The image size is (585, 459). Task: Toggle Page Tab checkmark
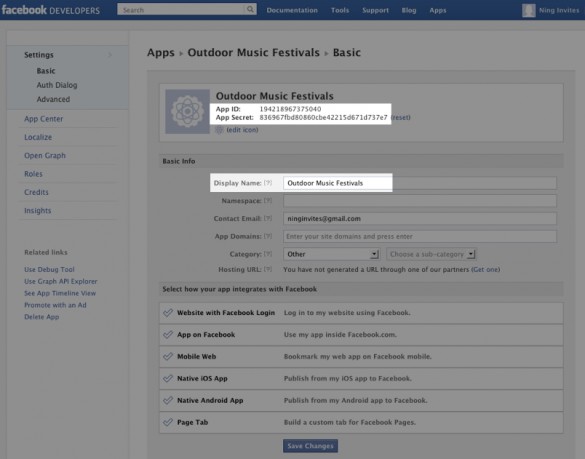pyautogui.click(x=168, y=422)
